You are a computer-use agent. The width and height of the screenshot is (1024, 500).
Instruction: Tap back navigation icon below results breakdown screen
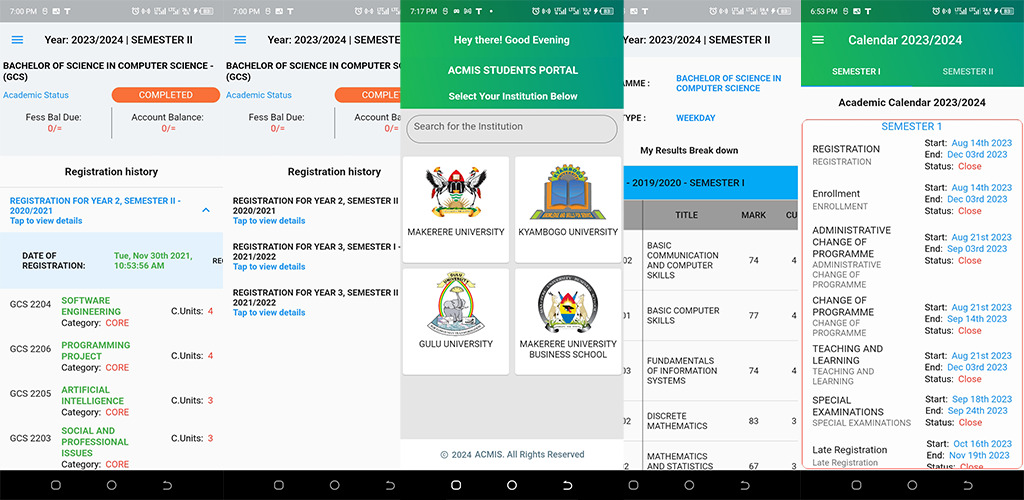pyautogui.click(x=744, y=485)
